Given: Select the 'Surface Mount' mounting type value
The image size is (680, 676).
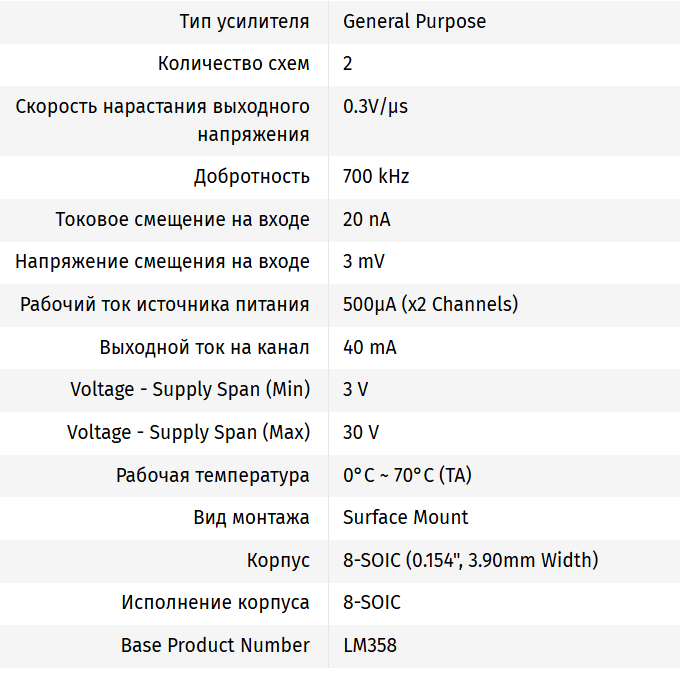Looking at the screenshot, I should pyautogui.click(x=405, y=517).
